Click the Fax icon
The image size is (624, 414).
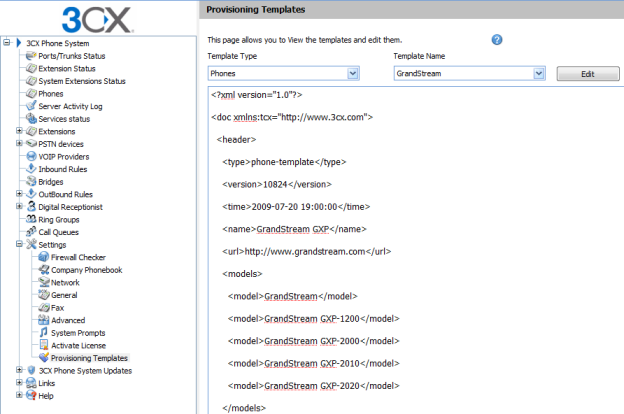pos(44,307)
